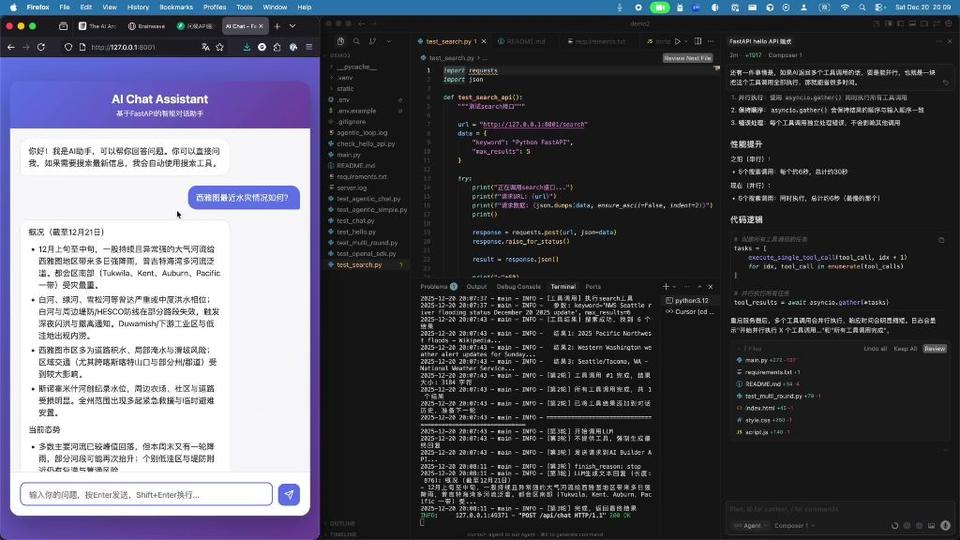Open the search API URL link in code
Viewport: 960px width, 540px height.
(533, 124)
